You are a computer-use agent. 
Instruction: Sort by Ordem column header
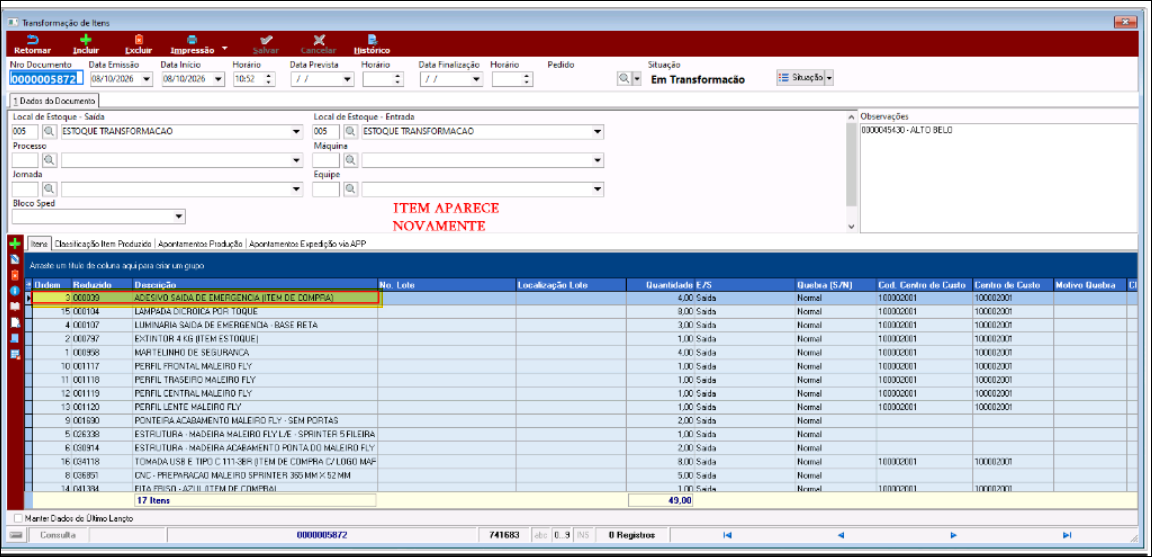(x=51, y=284)
